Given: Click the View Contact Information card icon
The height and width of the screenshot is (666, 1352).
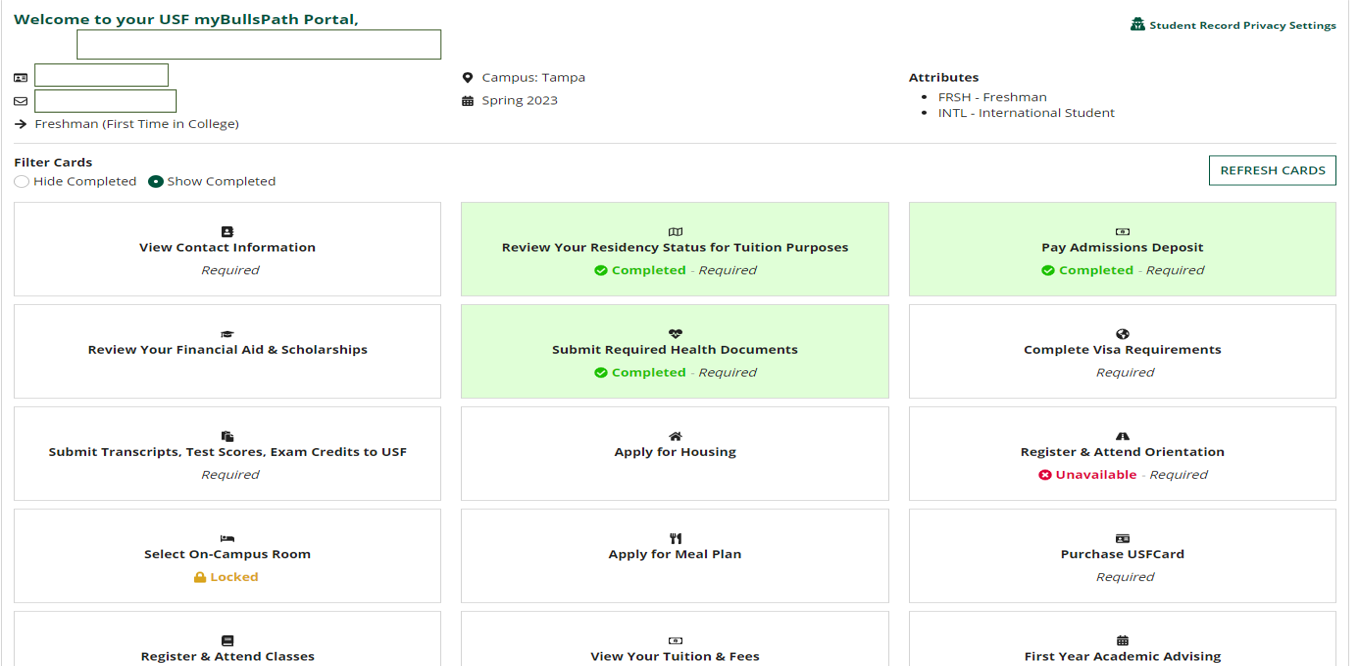Looking at the screenshot, I should click(x=227, y=231).
